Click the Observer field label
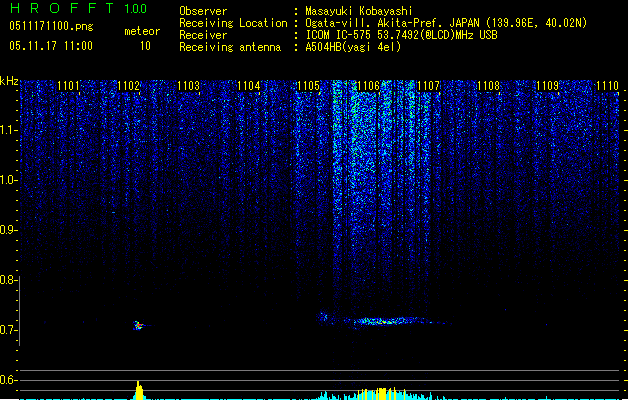The image size is (629, 400). (x=203, y=11)
